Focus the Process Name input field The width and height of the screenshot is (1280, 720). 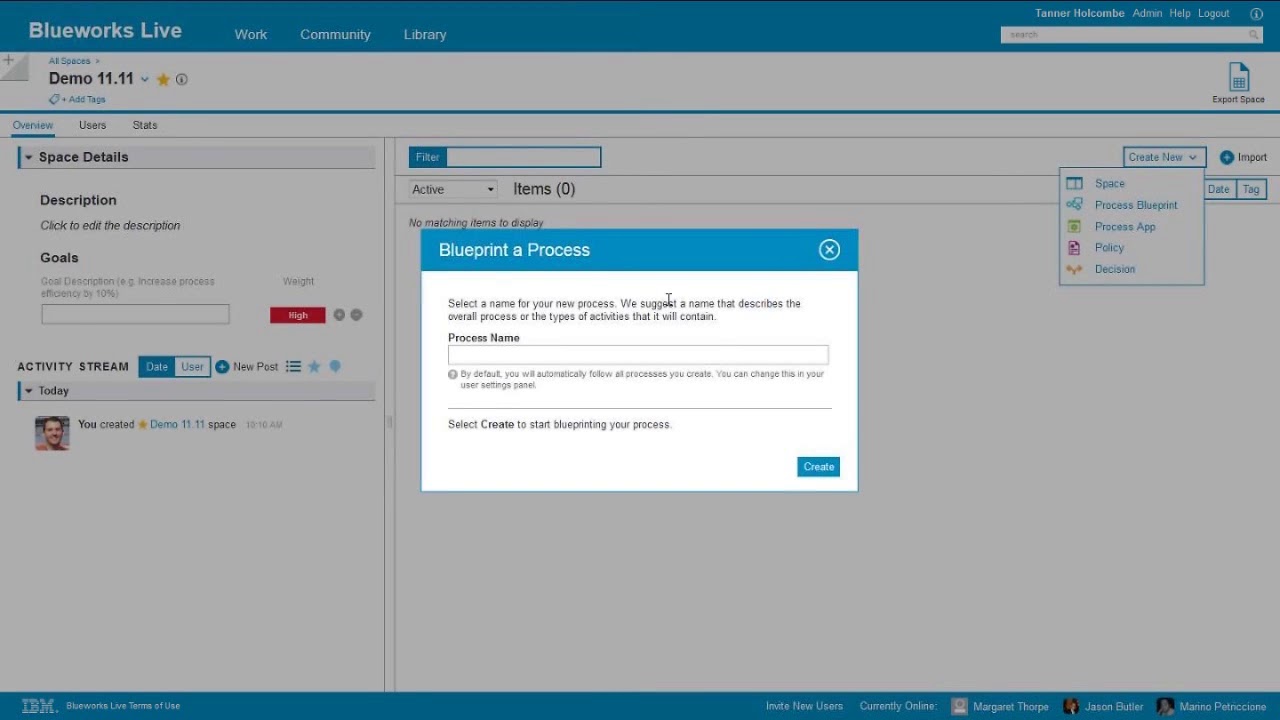pyautogui.click(x=638, y=355)
